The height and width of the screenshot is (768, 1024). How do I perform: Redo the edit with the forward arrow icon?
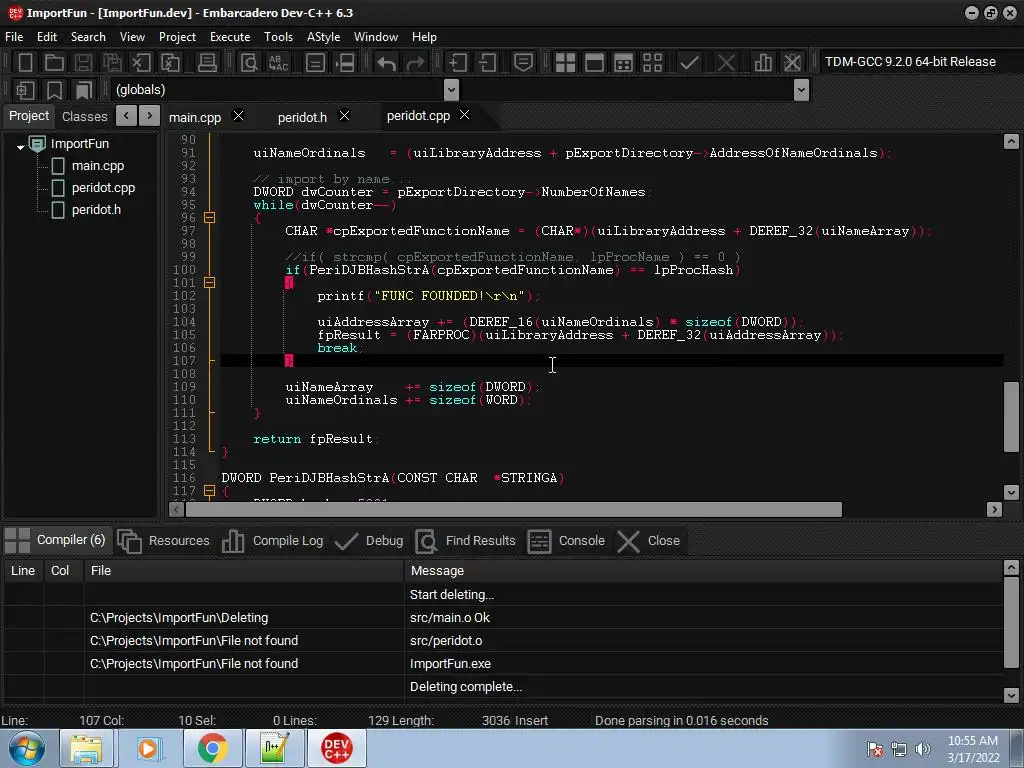pos(415,63)
